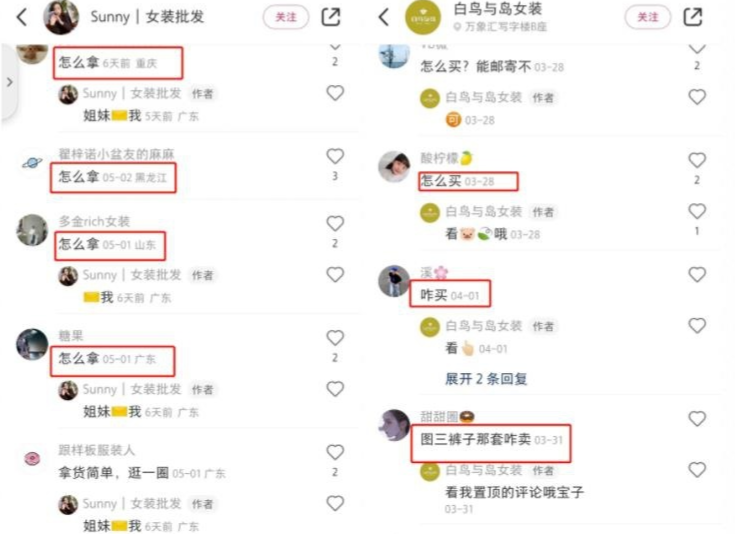Like 甜甜圈's 图三裤子 comment
735x534 pixels.
point(697,419)
